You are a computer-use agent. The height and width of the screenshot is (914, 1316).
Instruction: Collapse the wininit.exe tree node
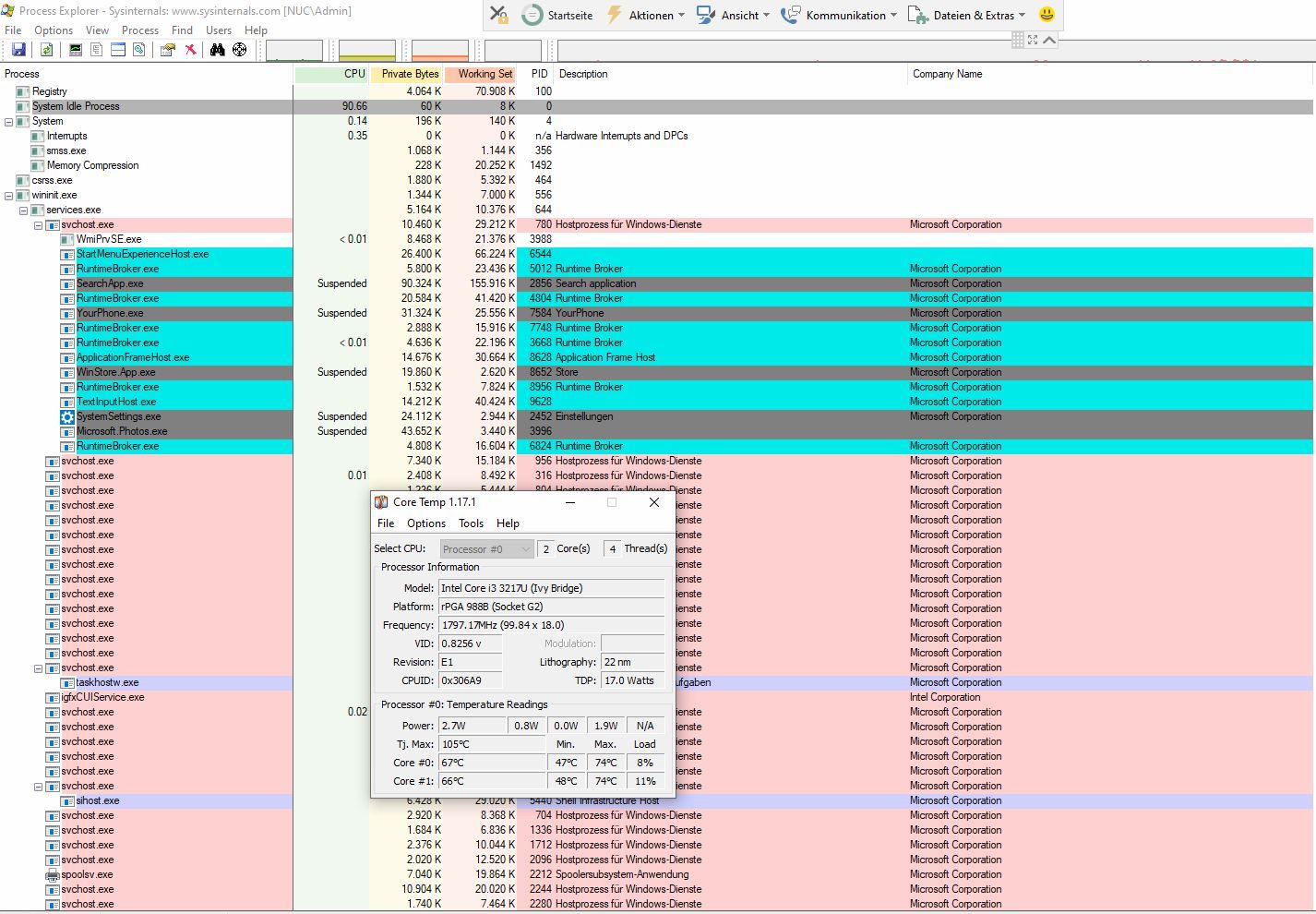pos(9,196)
